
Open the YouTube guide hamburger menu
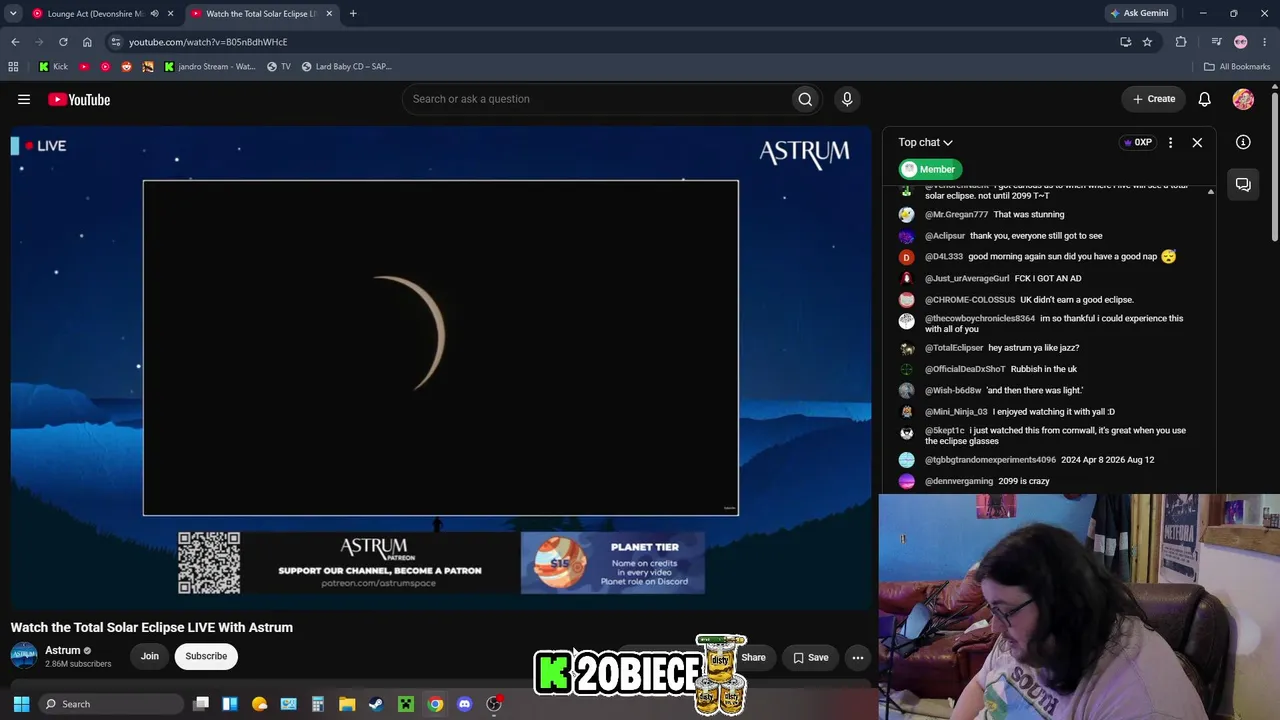pyautogui.click(x=24, y=99)
